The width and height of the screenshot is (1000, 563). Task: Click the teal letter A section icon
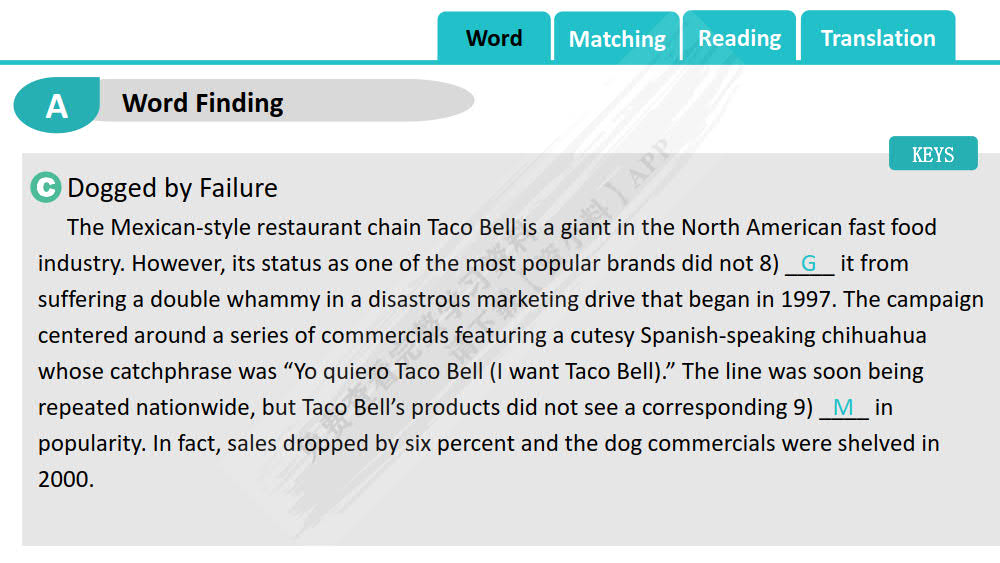pyautogui.click(x=57, y=105)
